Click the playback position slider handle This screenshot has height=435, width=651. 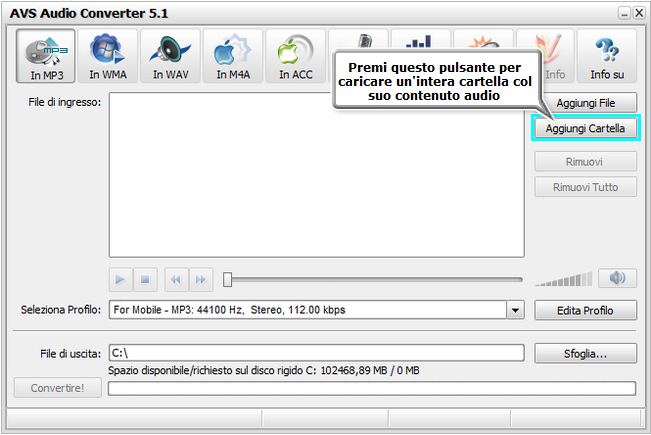(227, 279)
